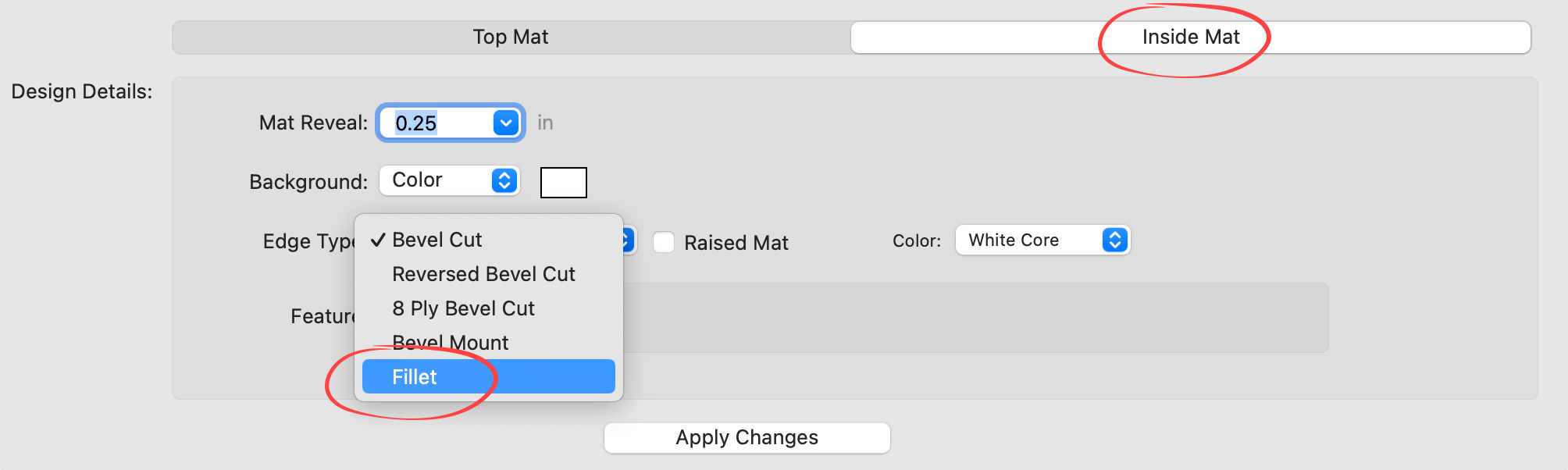This screenshot has width=1568, height=470.
Task: Expand the Mat Reveal dropdown arrow
Action: tap(506, 123)
